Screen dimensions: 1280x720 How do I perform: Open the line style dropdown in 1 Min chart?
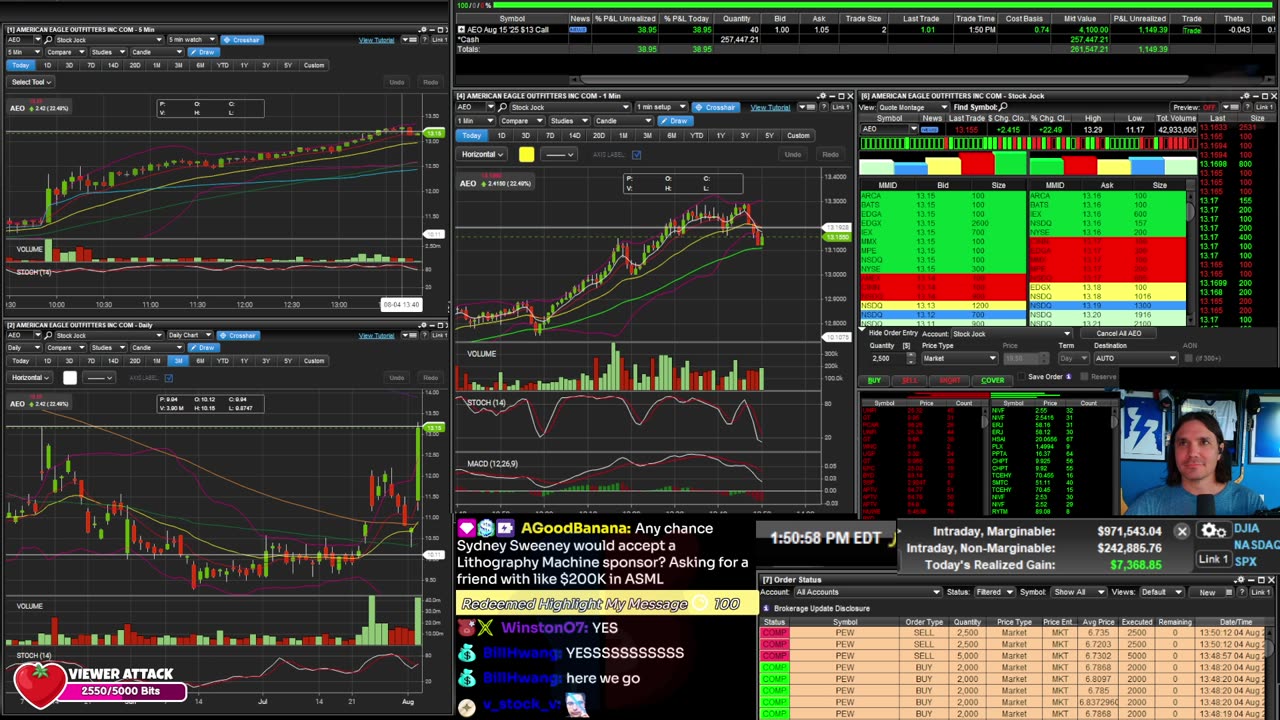click(x=559, y=155)
